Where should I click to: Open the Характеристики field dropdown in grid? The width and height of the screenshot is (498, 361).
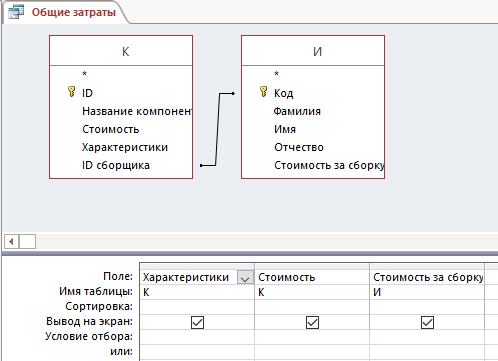[245, 277]
